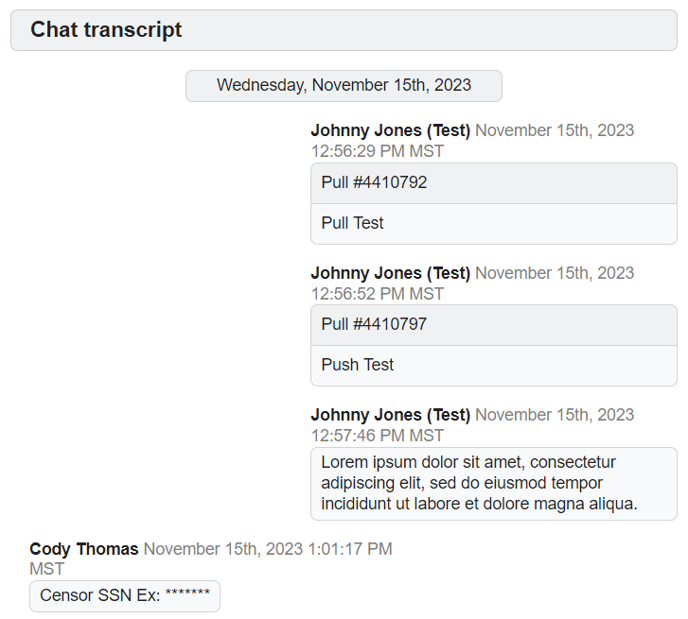Click sender name above Pull #4410797 message
The image size is (688, 619).
click(390, 273)
